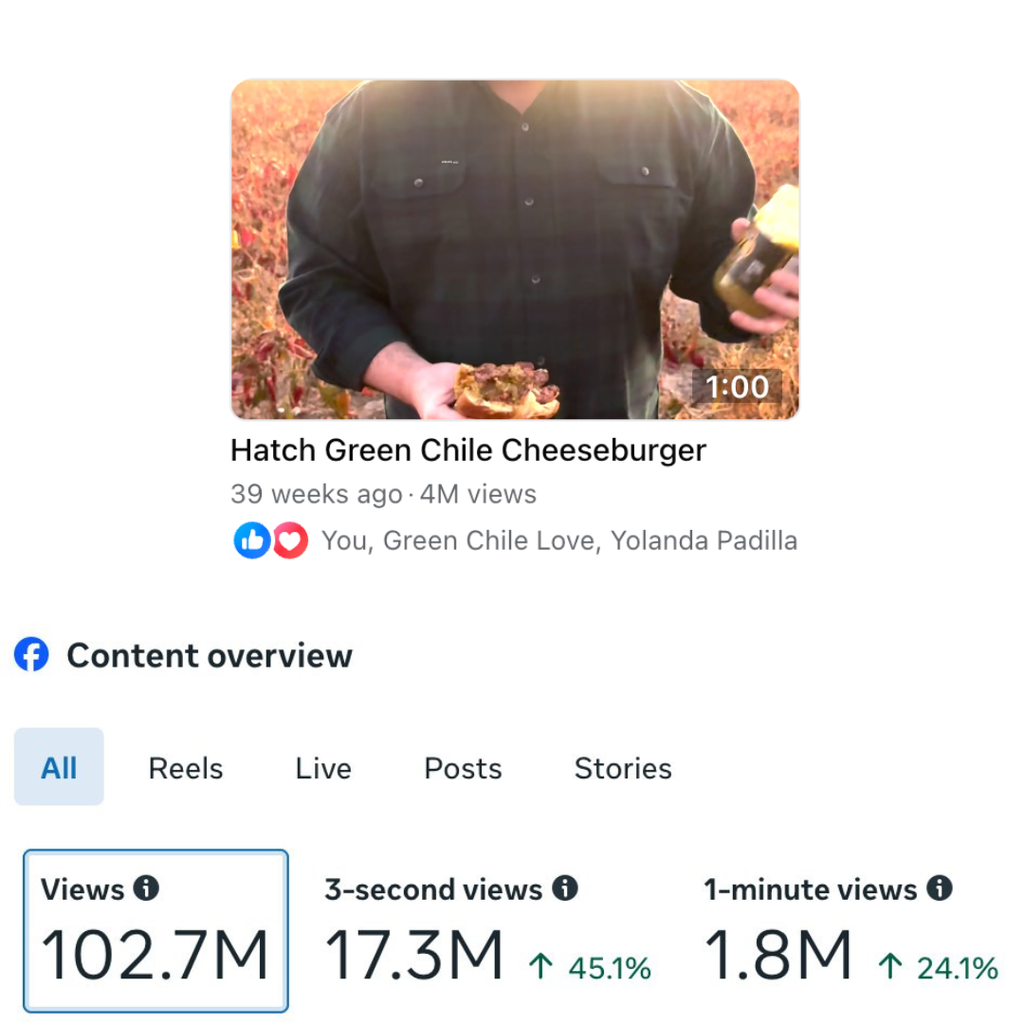This screenshot has height=1024, width=1024.
Task: Open the 3-second views info icon
Action: pyautogui.click(x=565, y=888)
